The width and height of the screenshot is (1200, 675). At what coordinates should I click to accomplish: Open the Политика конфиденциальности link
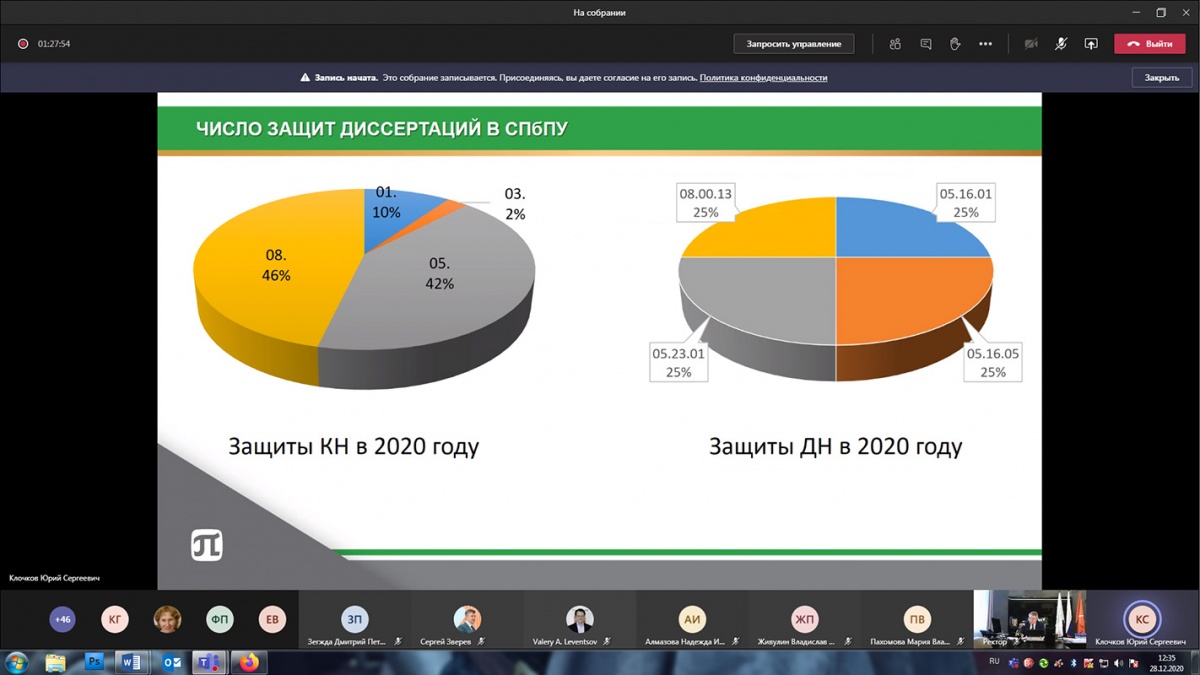pyautogui.click(x=763, y=77)
